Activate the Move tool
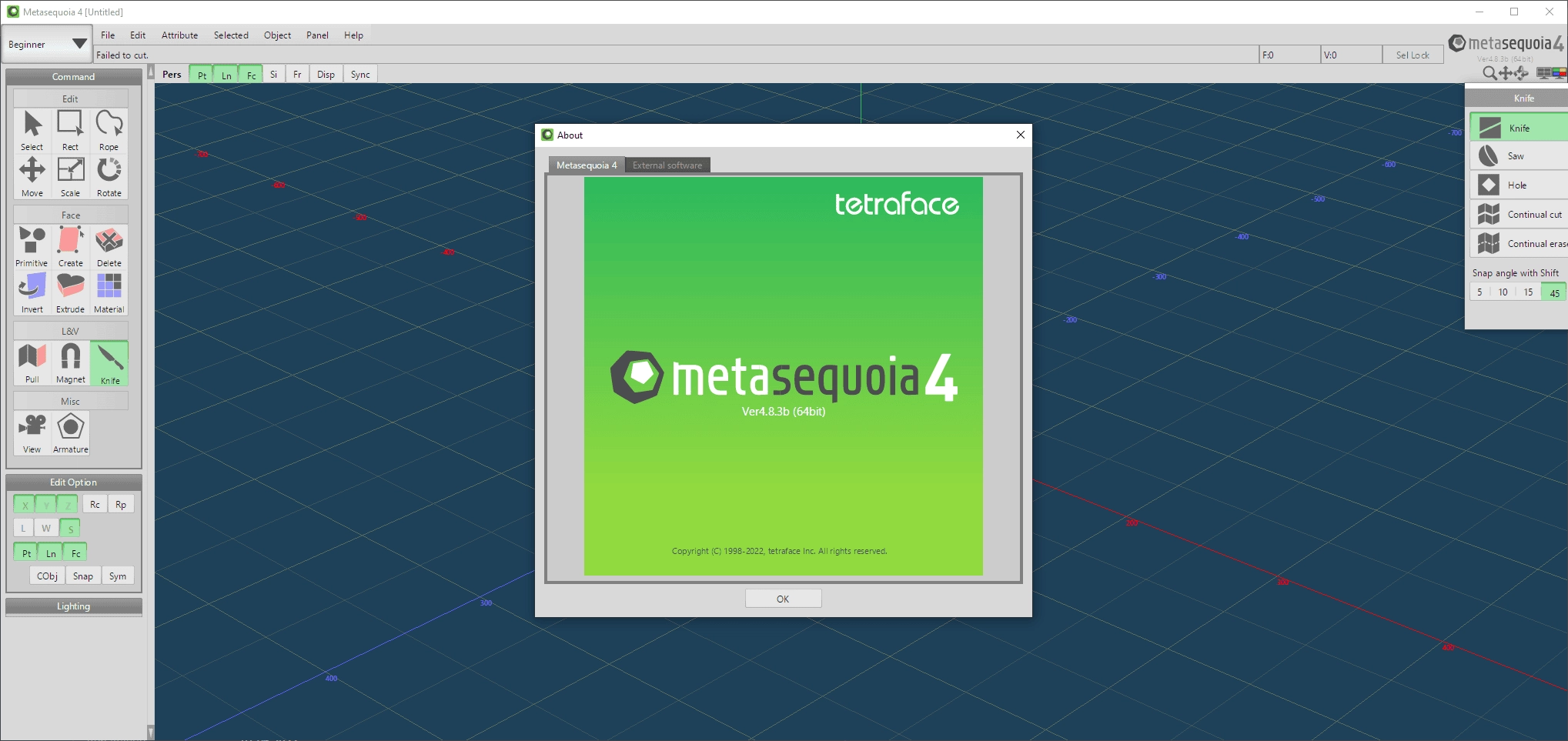1568x741 pixels. tap(32, 177)
